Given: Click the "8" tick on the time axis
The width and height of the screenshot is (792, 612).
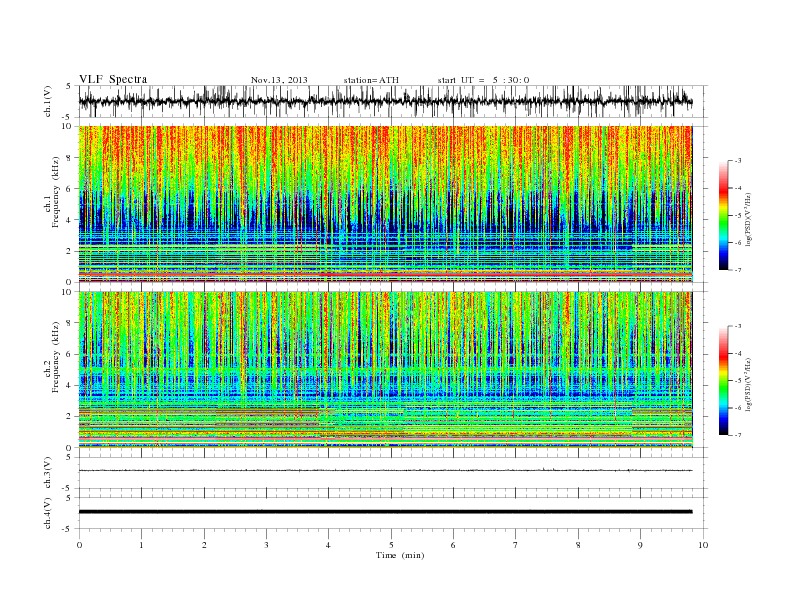Looking at the screenshot, I should click(578, 545).
